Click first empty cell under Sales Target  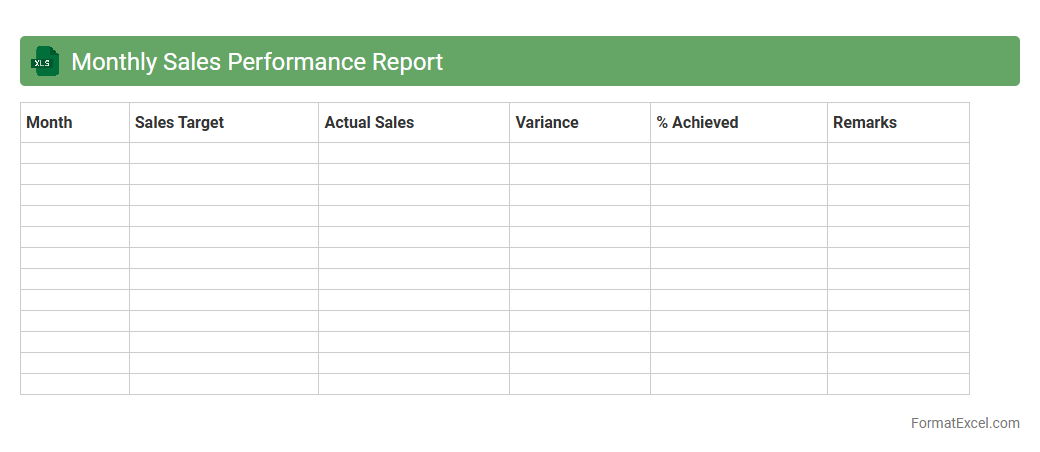tap(223, 153)
